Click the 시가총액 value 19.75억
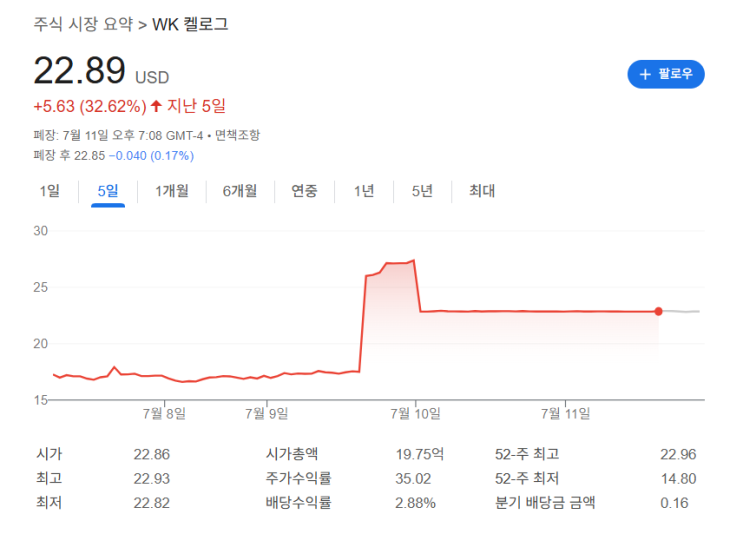 coord(420,454)
